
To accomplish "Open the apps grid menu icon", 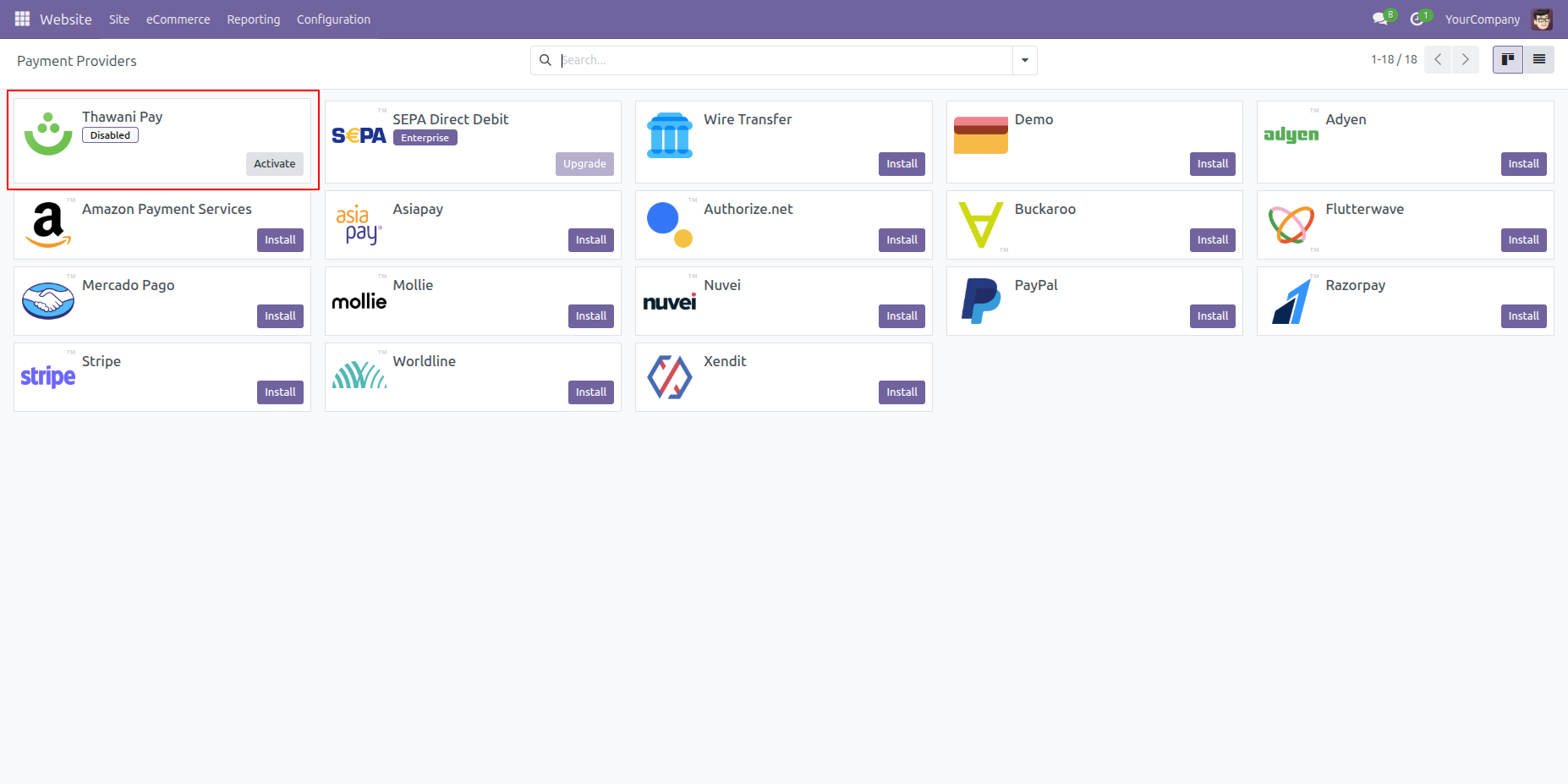I will (x=22, y=19).
